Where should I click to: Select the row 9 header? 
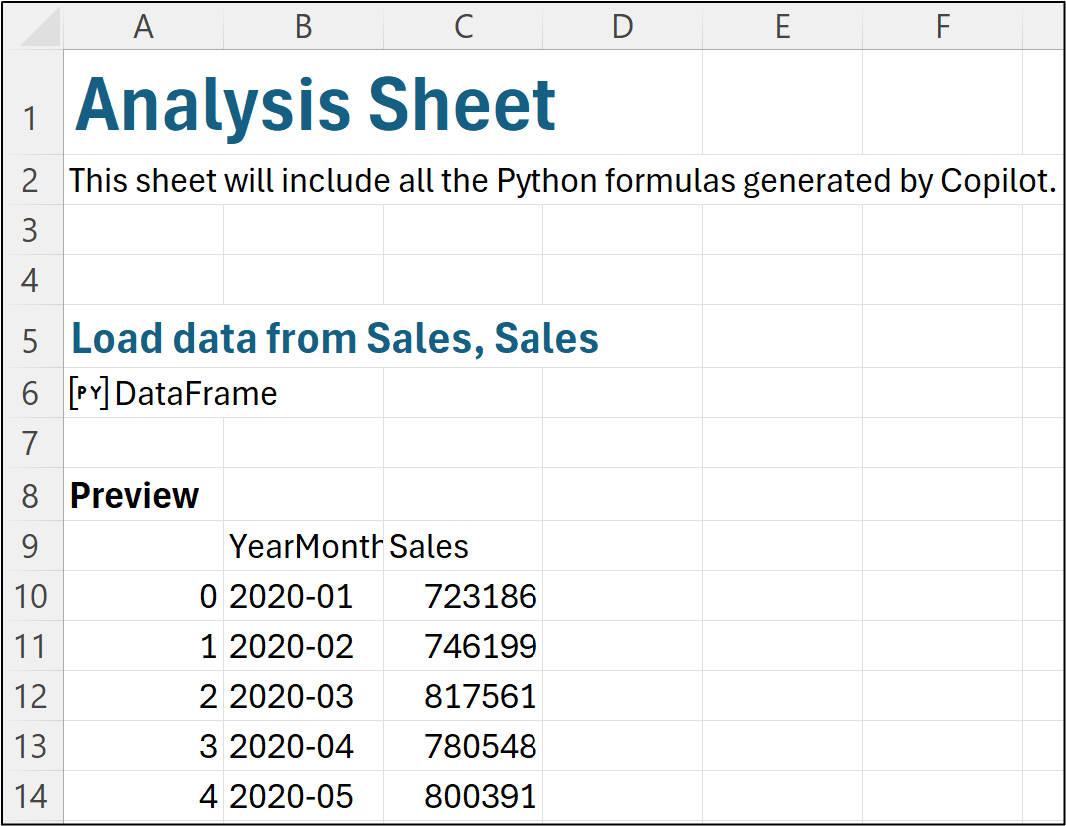[31, 546]
